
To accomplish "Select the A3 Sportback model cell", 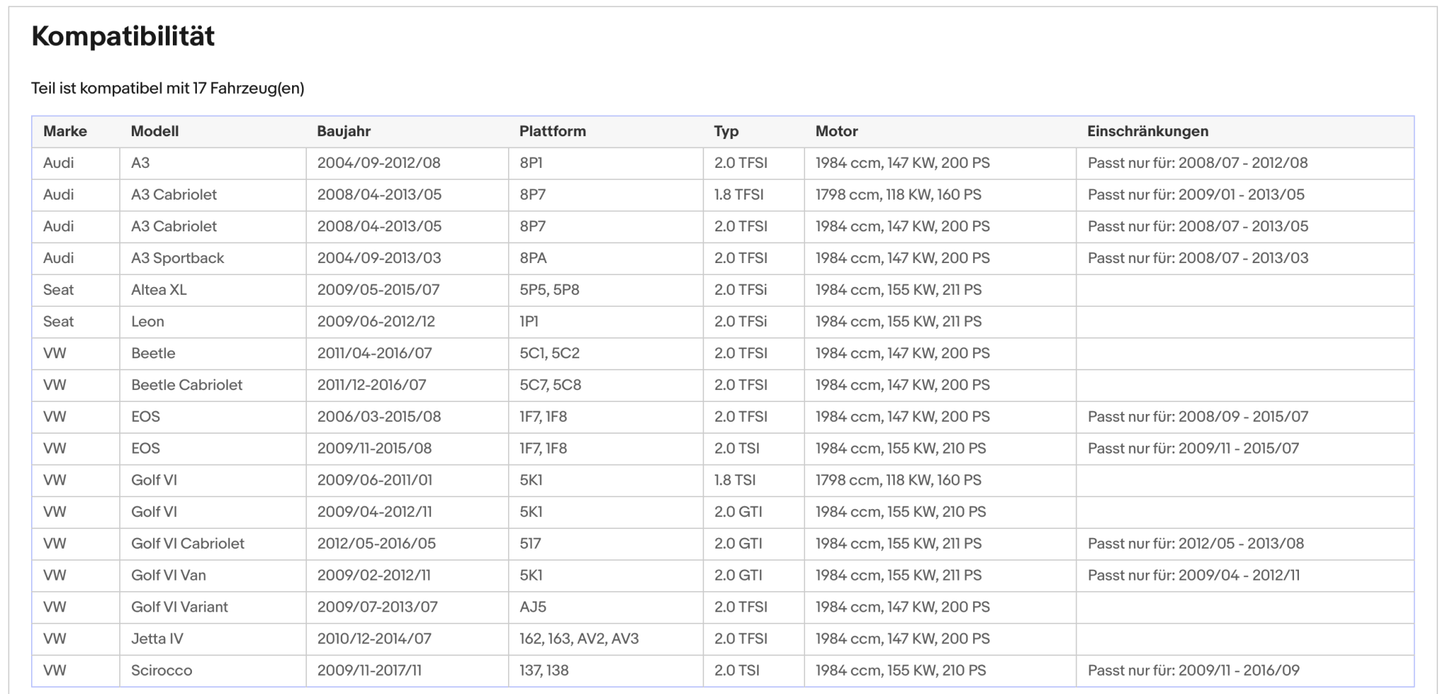I will (177, 258).
